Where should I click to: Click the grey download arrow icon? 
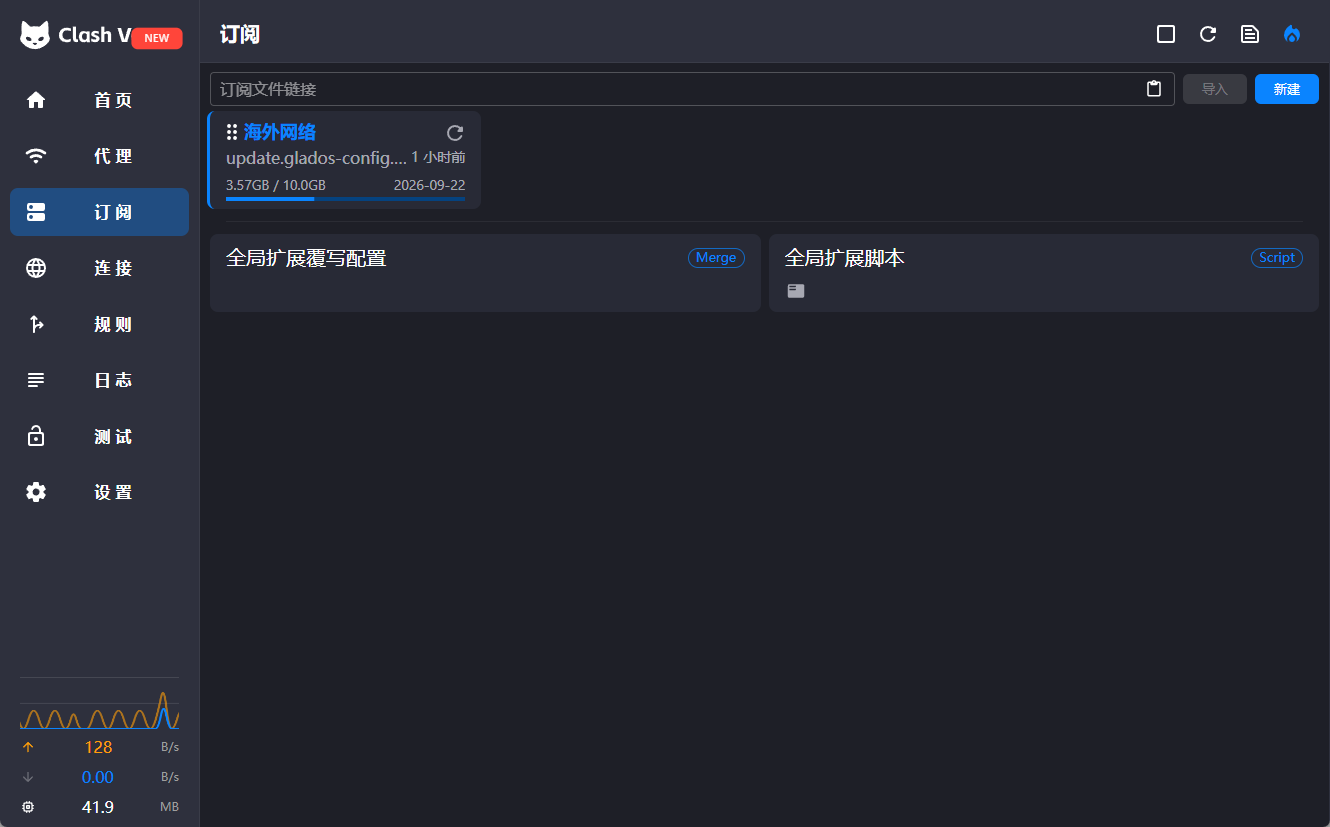click(x=28, y=777)
